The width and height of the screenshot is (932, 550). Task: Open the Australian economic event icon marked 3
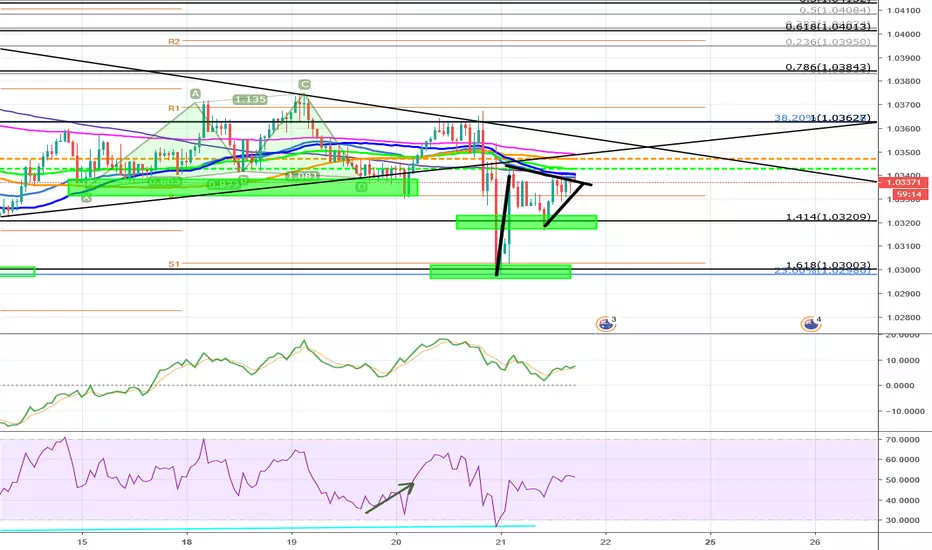pyautogui.click(x=606, y=323)
